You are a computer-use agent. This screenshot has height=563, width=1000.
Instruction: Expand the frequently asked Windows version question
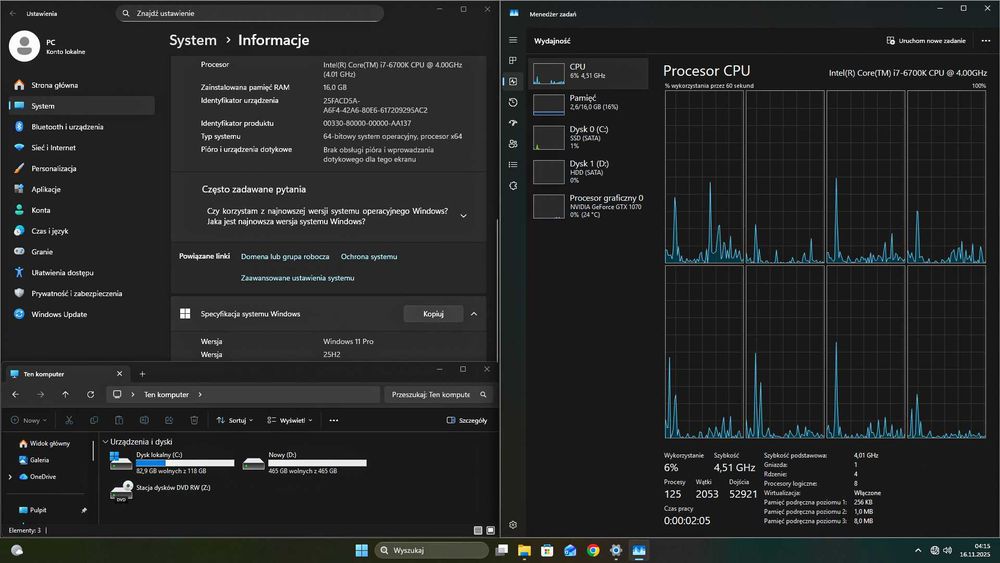(x=464, y=216)
